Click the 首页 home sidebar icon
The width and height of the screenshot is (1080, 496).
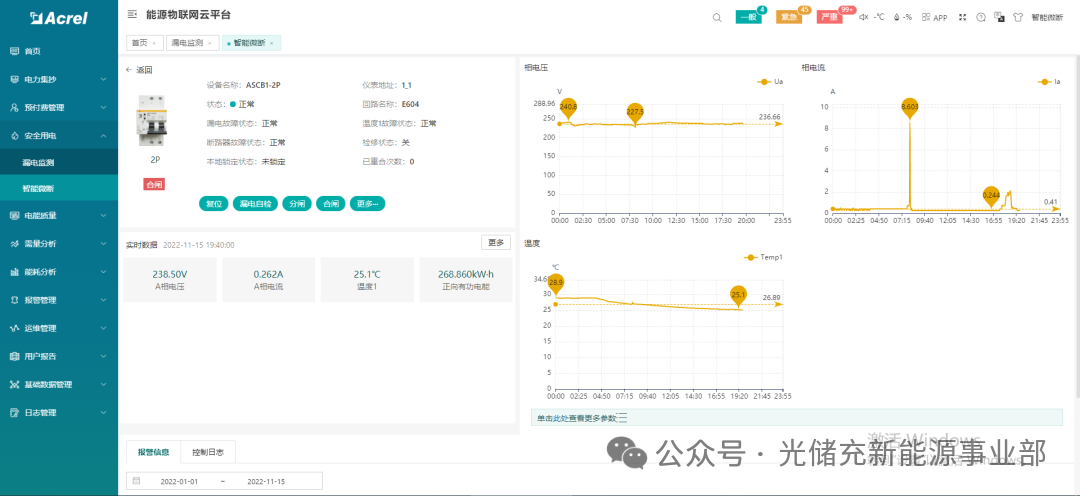point(14,51)
